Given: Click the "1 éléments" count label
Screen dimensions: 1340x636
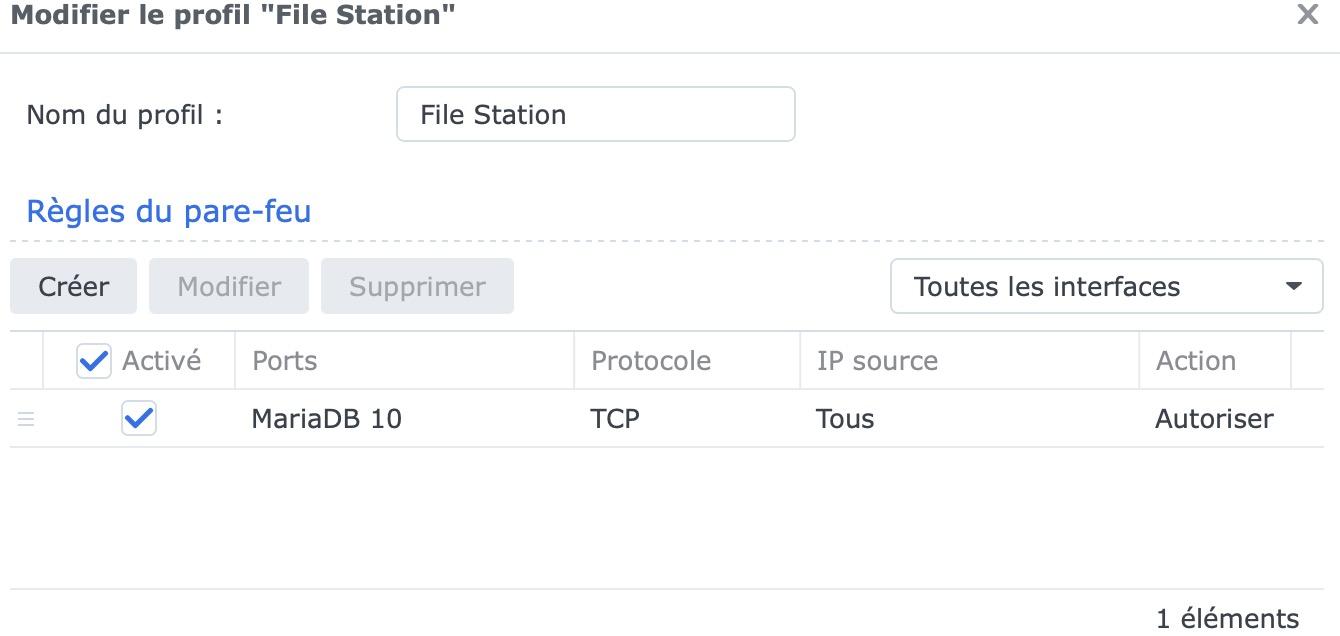Looking at the screenshot, I should 1227,618.
